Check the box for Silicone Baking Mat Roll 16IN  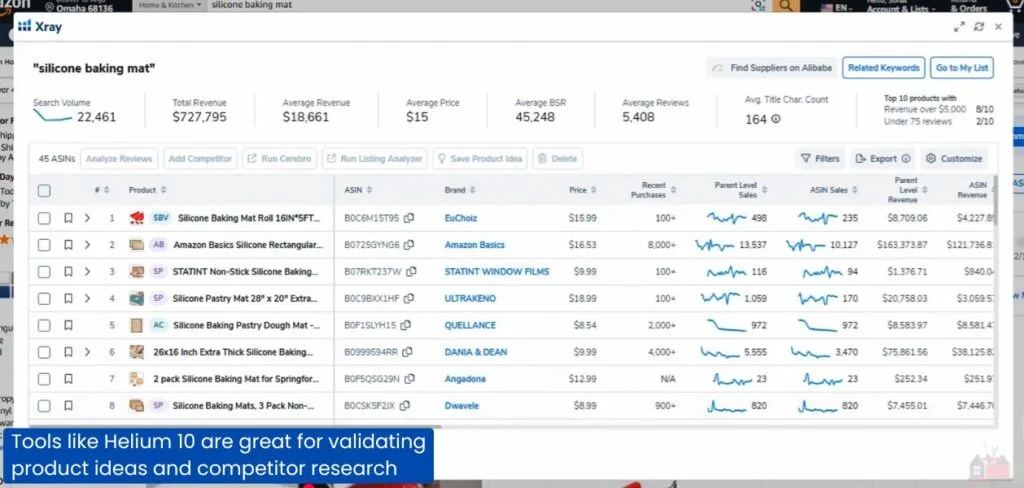click(x=44, y=218)
